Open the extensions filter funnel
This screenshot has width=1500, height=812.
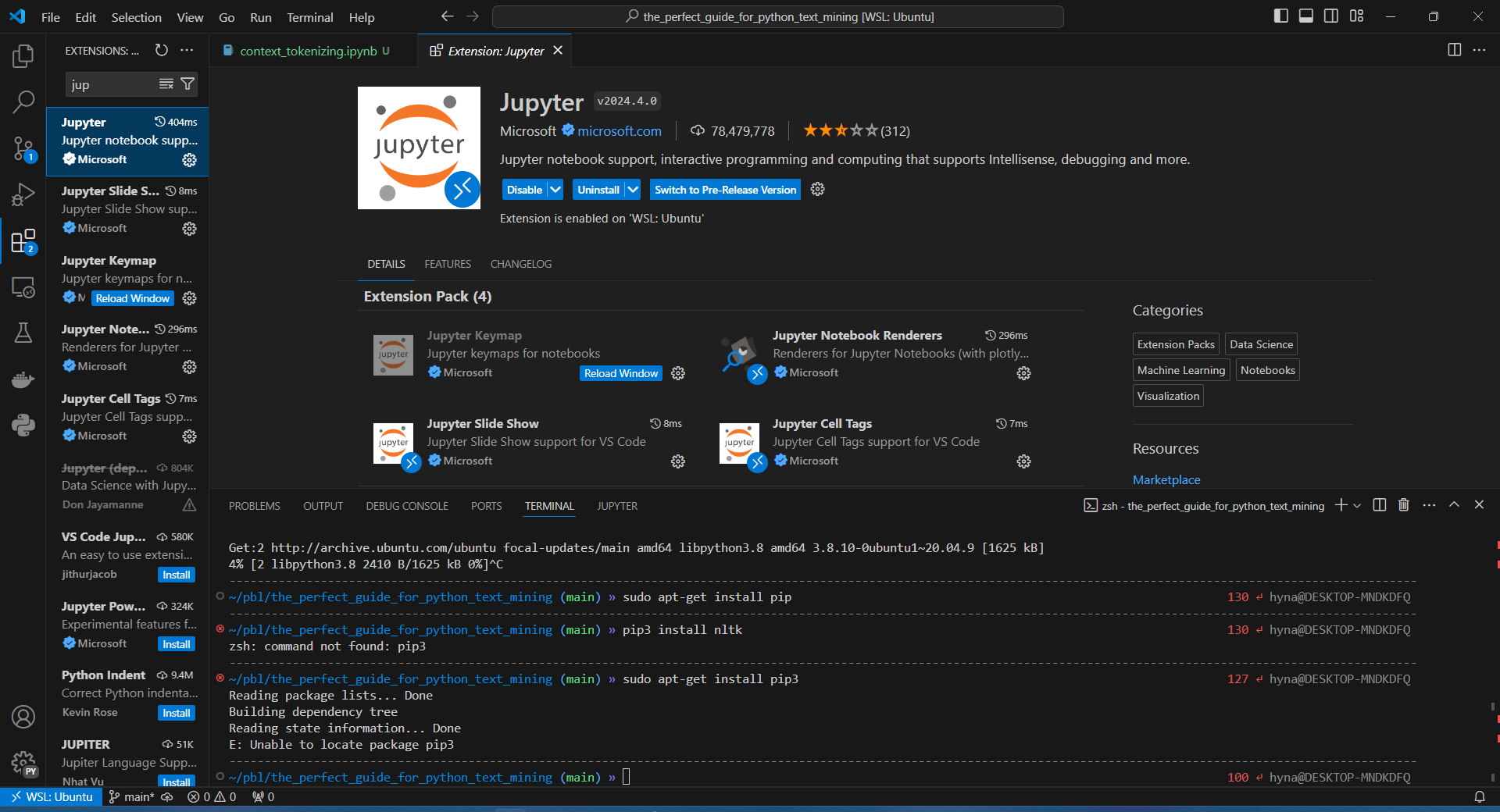pyautogui.click(x=187, y=84)
